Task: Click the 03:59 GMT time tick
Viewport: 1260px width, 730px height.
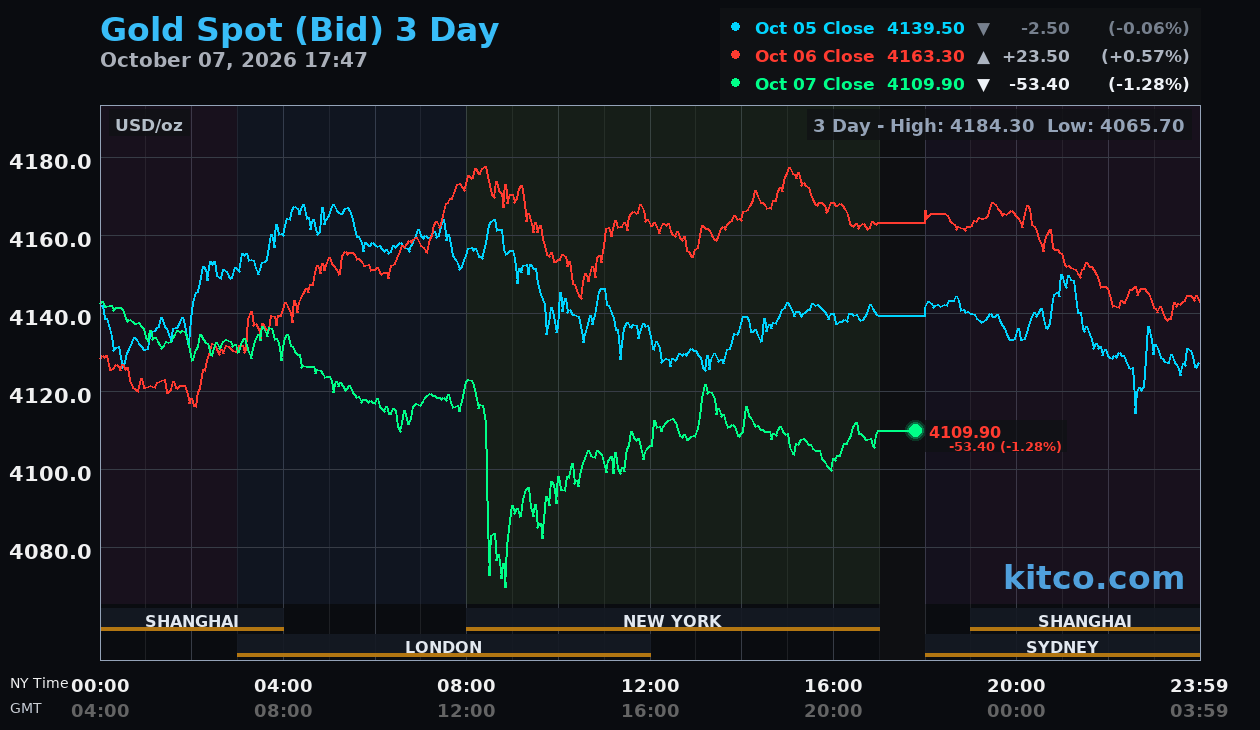Action: click(1199, 711)
